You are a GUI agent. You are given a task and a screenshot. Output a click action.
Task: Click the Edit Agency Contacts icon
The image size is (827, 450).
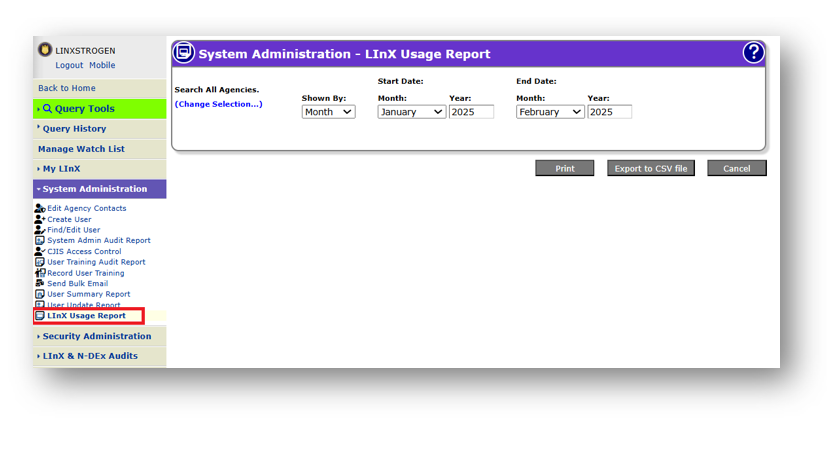[x=40, y=208]
